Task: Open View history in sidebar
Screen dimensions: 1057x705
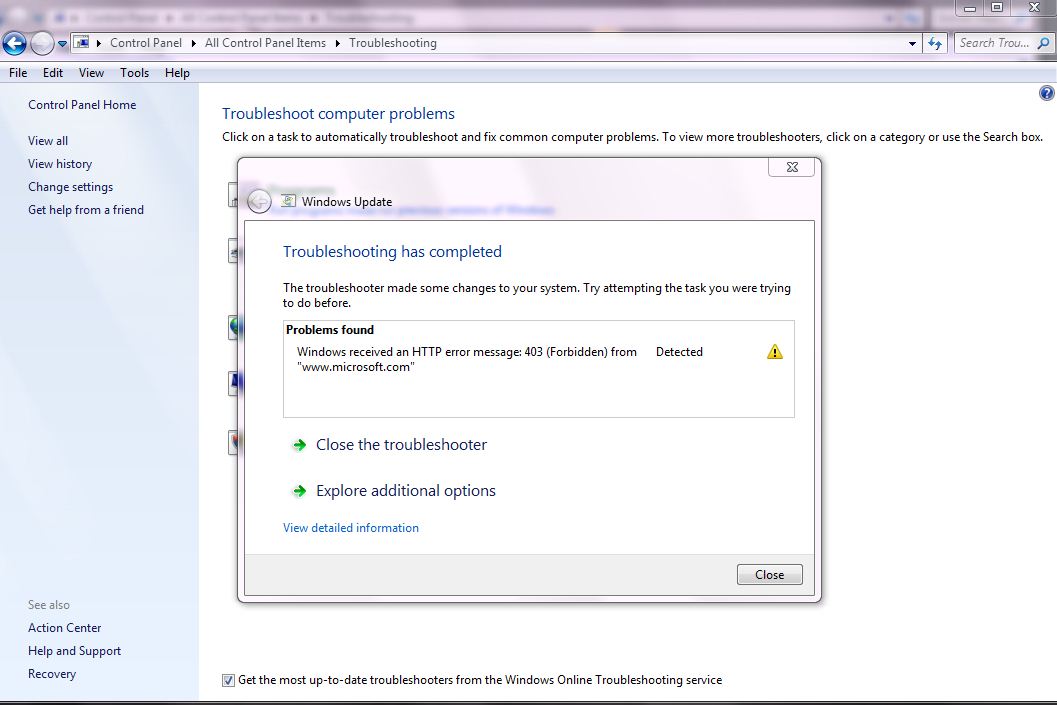Action: (60, 164)
